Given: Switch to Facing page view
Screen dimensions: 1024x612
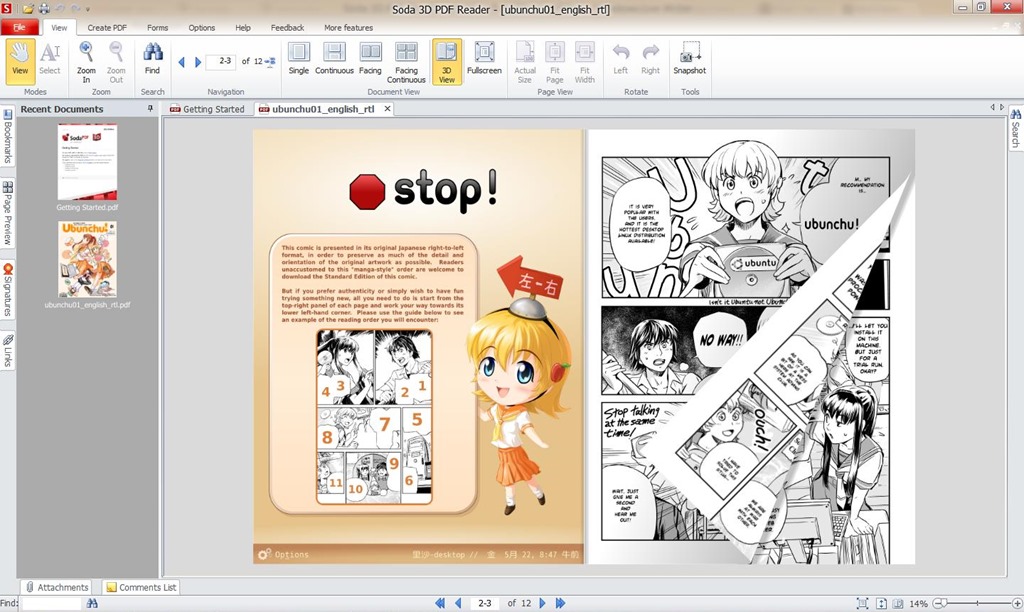Looking at the screenshot, I should 370,61.
